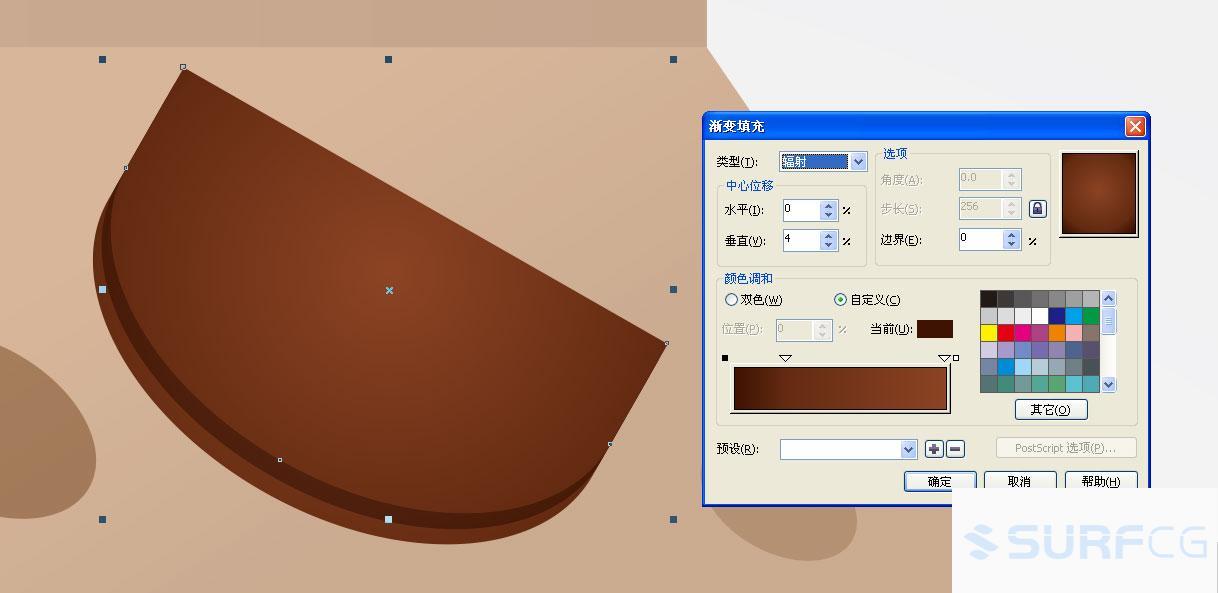Click the color palette scrollbar down arrow
The image size is (1218, 593).
(x=1109, y=383)
